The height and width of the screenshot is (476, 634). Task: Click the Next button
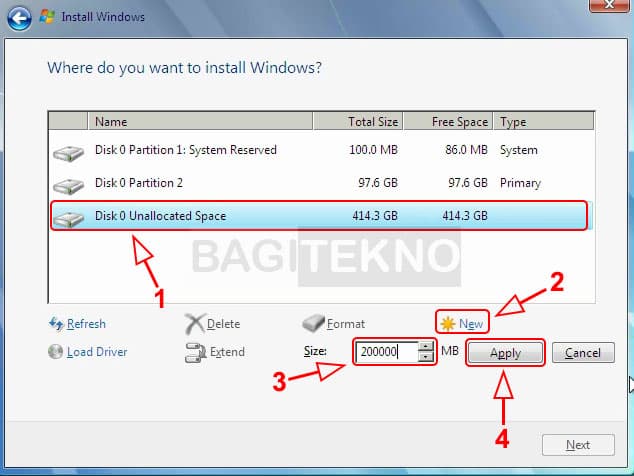[x=578, y=445]
